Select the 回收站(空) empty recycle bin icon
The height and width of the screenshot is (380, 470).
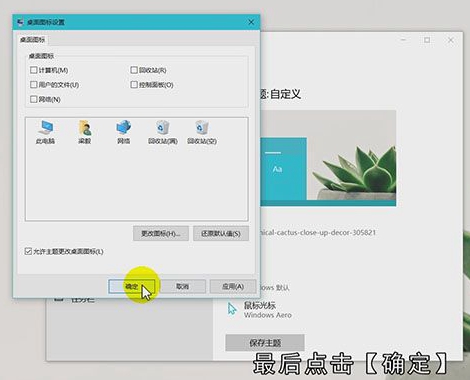click(x=202, y=132)
